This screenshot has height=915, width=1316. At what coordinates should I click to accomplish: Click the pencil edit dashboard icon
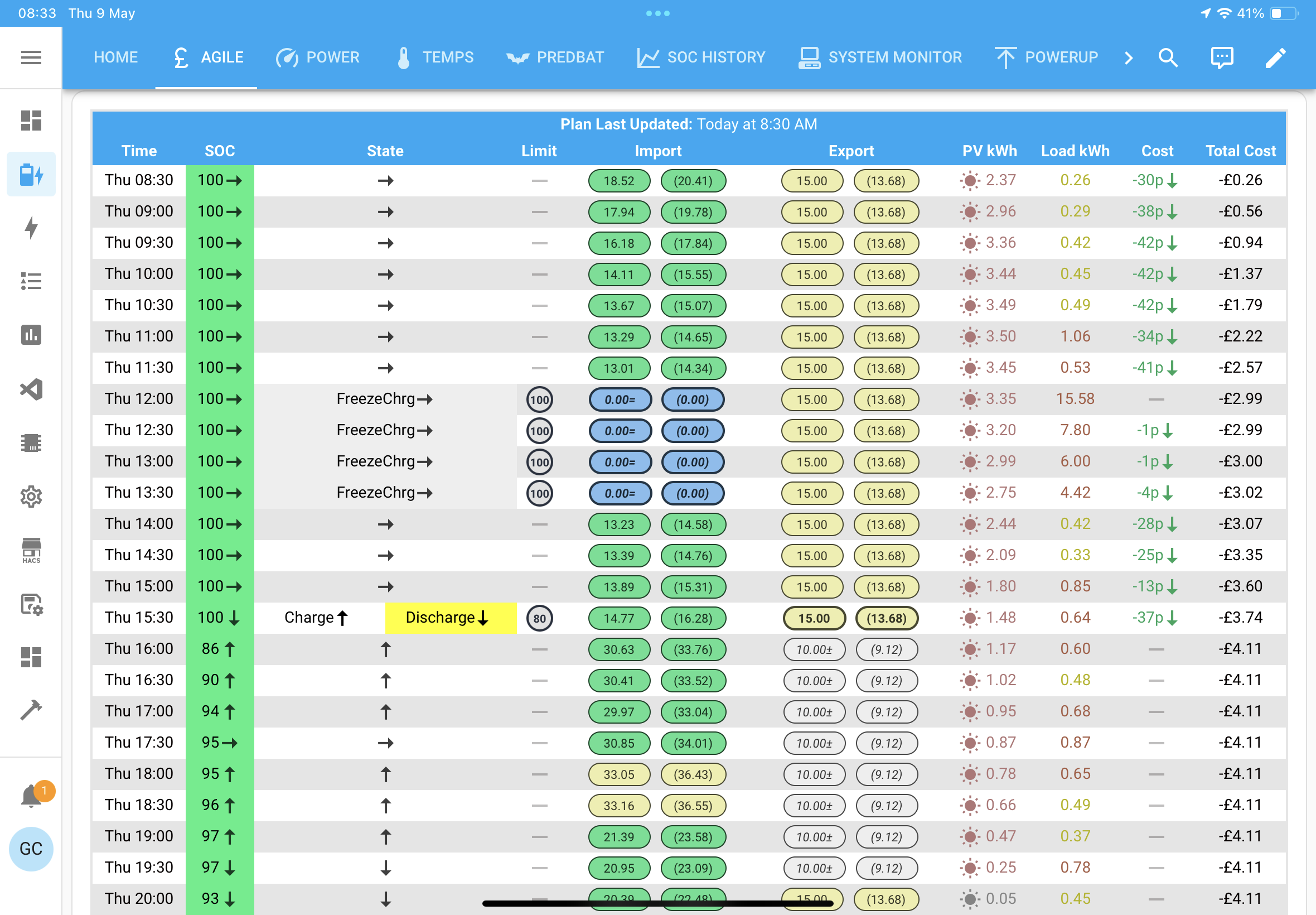pyautogui.click(x=1275, y=57)
